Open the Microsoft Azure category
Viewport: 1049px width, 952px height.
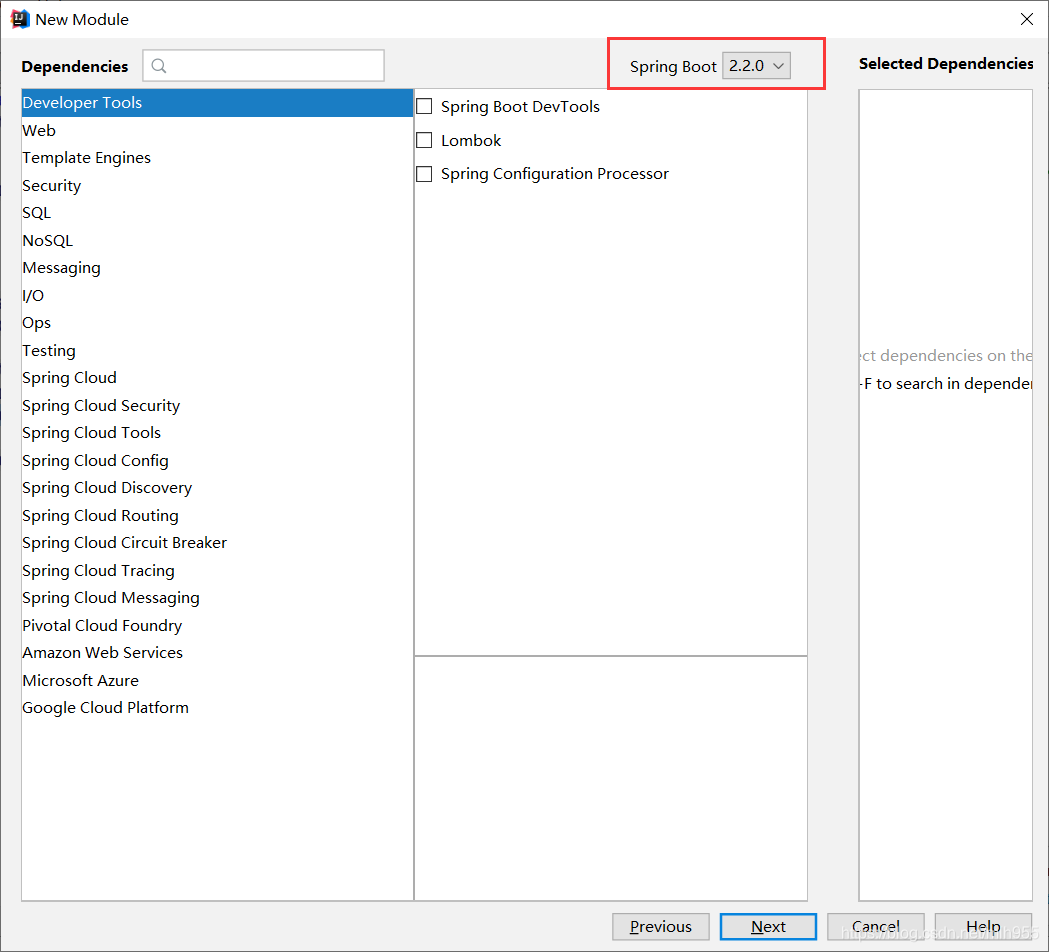pos(217,680)
